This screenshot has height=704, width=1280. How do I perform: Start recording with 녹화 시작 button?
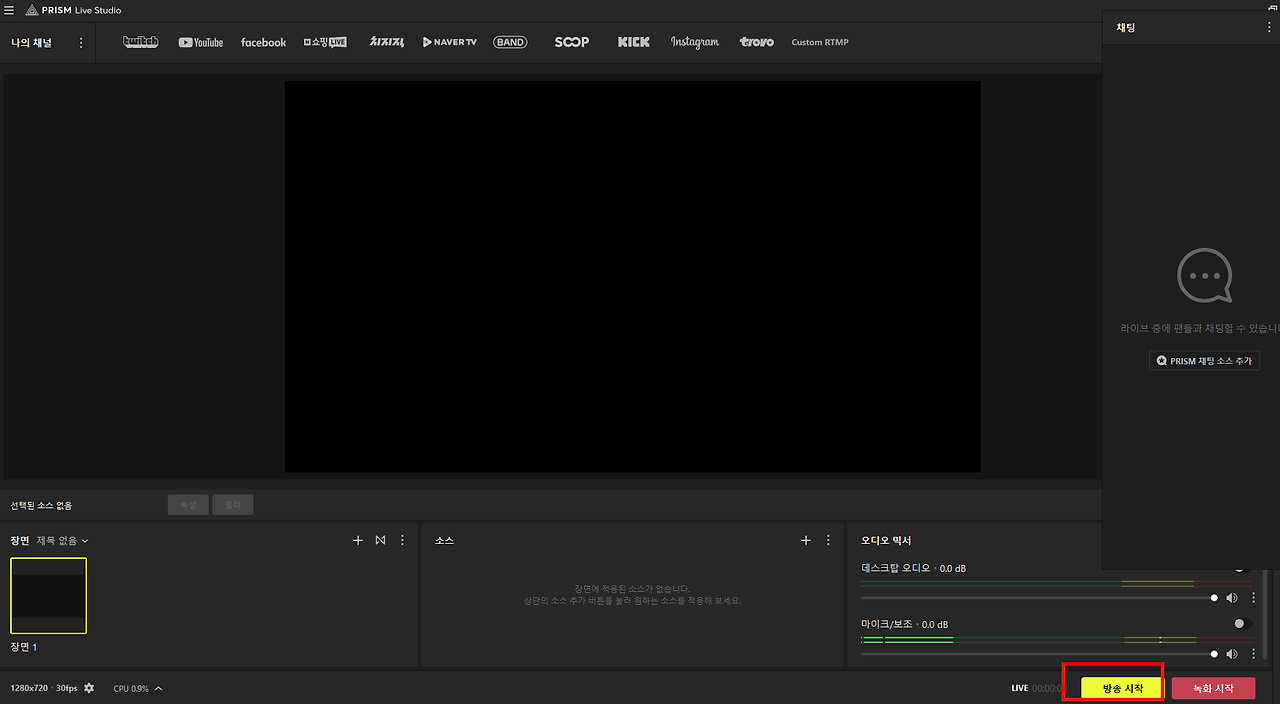[x=1213, y=688]
